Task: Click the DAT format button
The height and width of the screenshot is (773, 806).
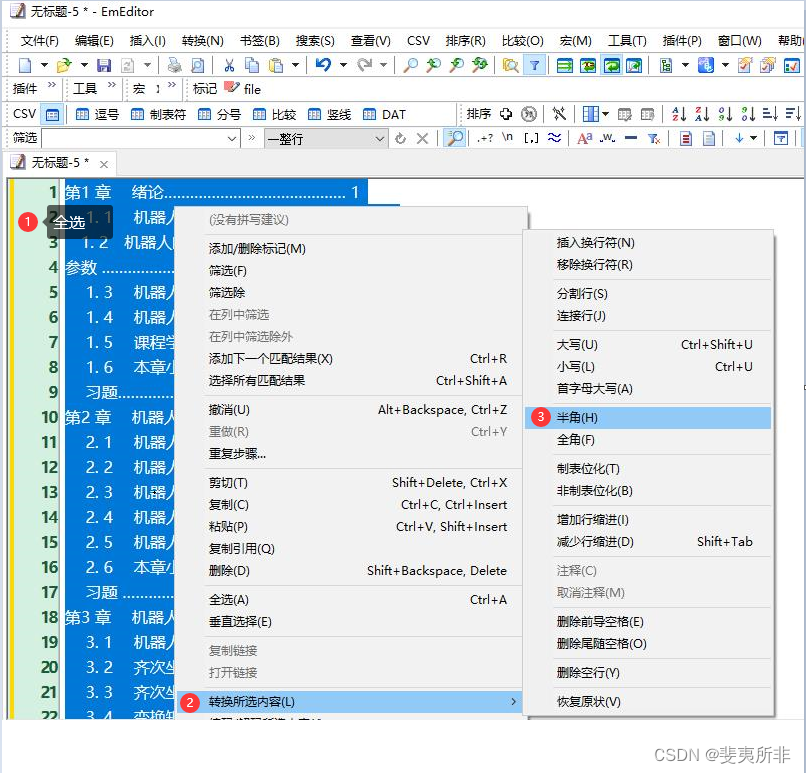Action: click(x=384, y=114)
